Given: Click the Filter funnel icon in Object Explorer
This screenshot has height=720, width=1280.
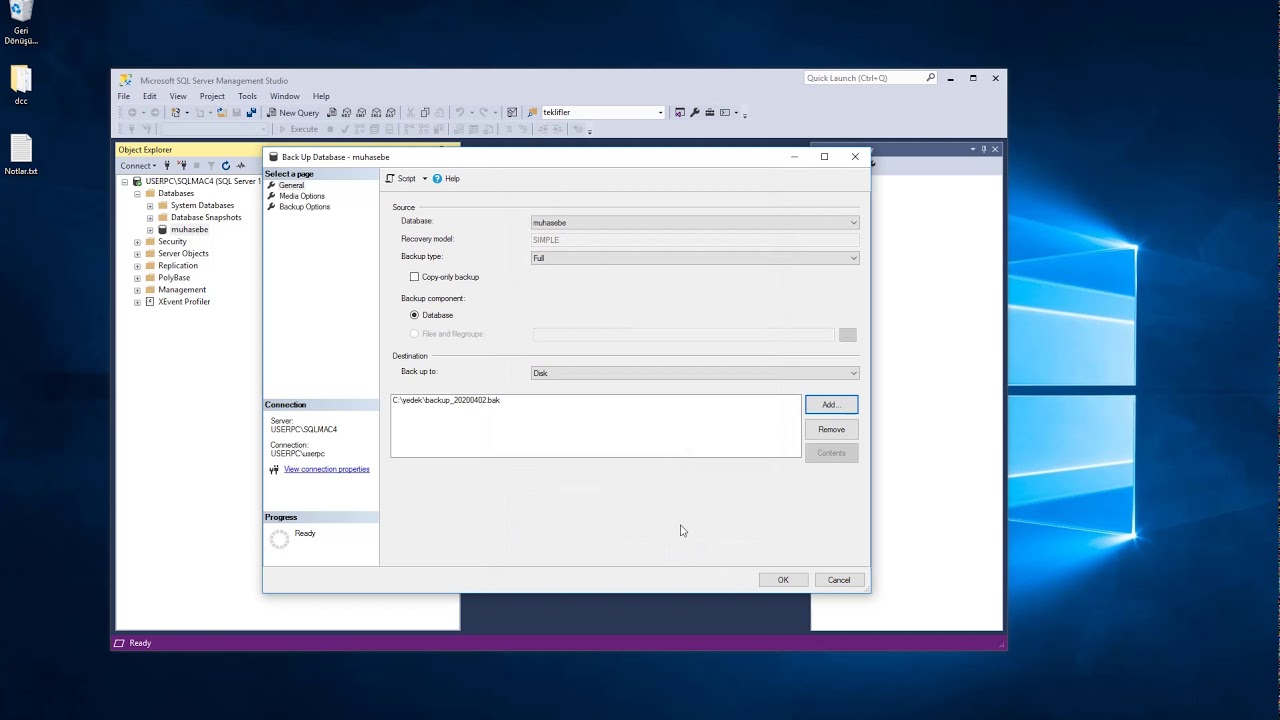Looking at the screenshot, I should [211, 165].
